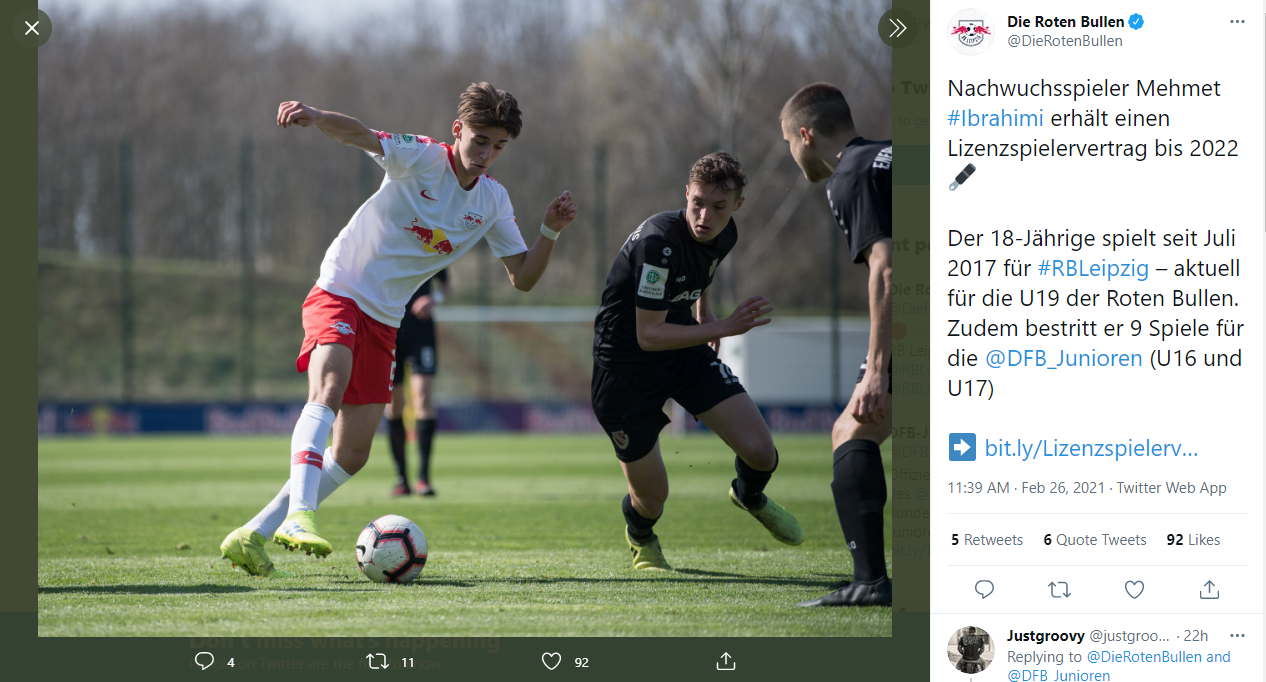Click the share icon below the photo
This screenshot has width=1266, height=682.
726,661
